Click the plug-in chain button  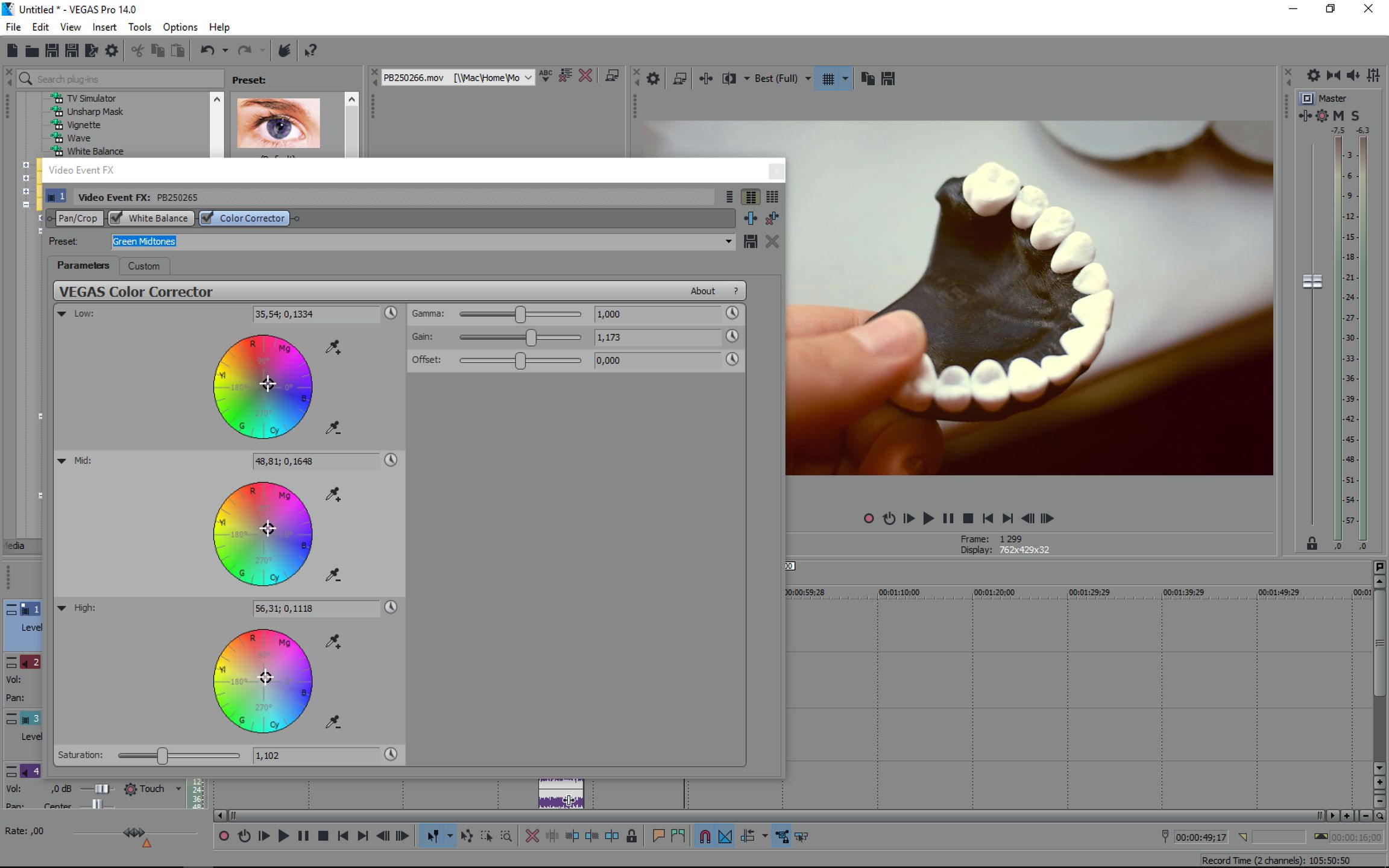[x=750, y=218]
